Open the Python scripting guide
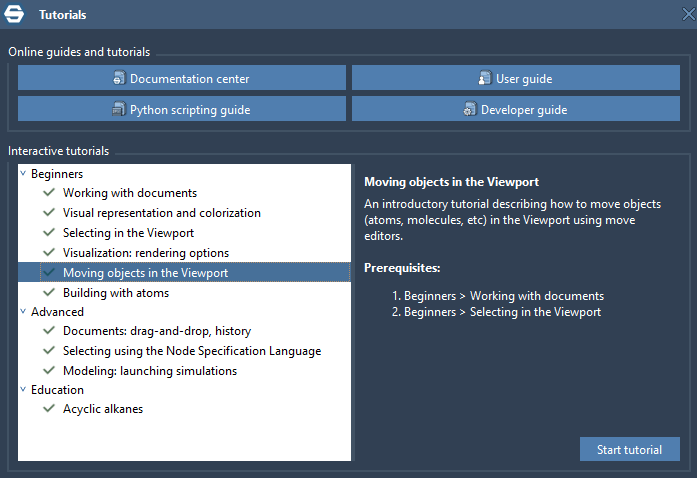 coord(182,109)
